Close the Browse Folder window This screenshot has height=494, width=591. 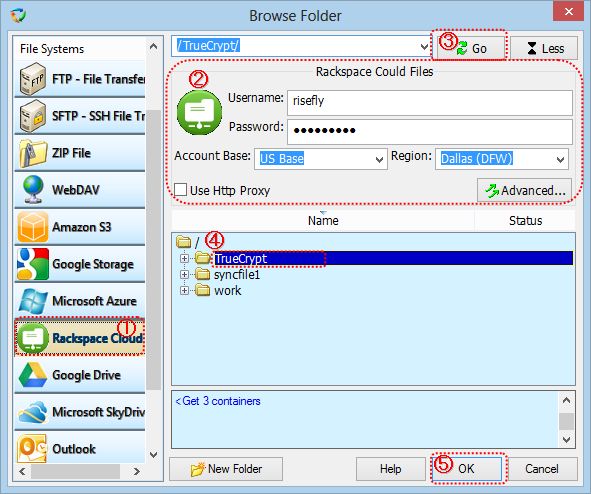[x=569, y=11]
